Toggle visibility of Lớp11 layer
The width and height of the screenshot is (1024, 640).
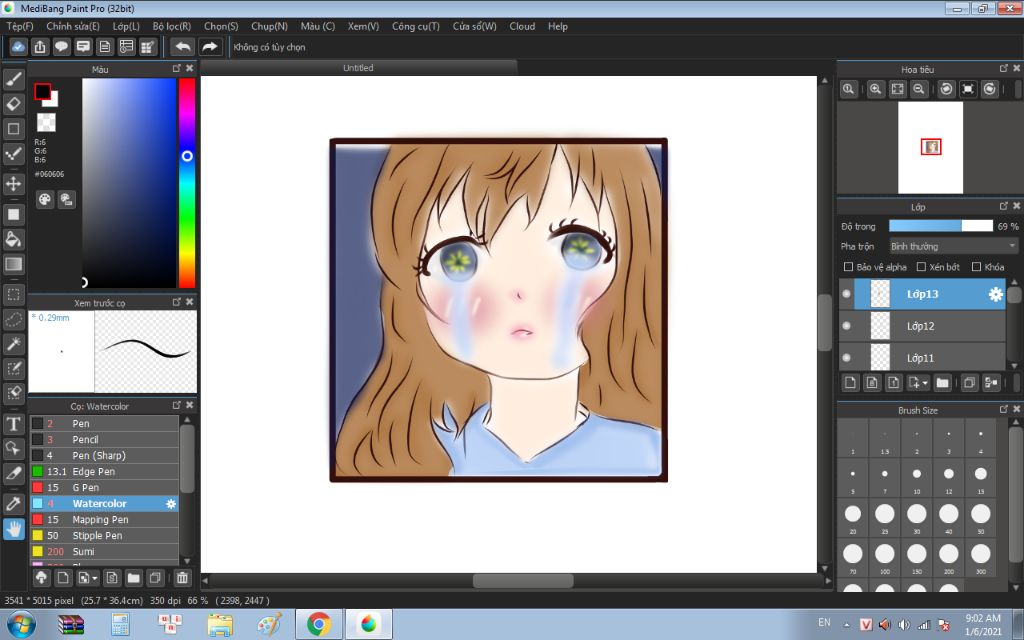click(846, 358)
